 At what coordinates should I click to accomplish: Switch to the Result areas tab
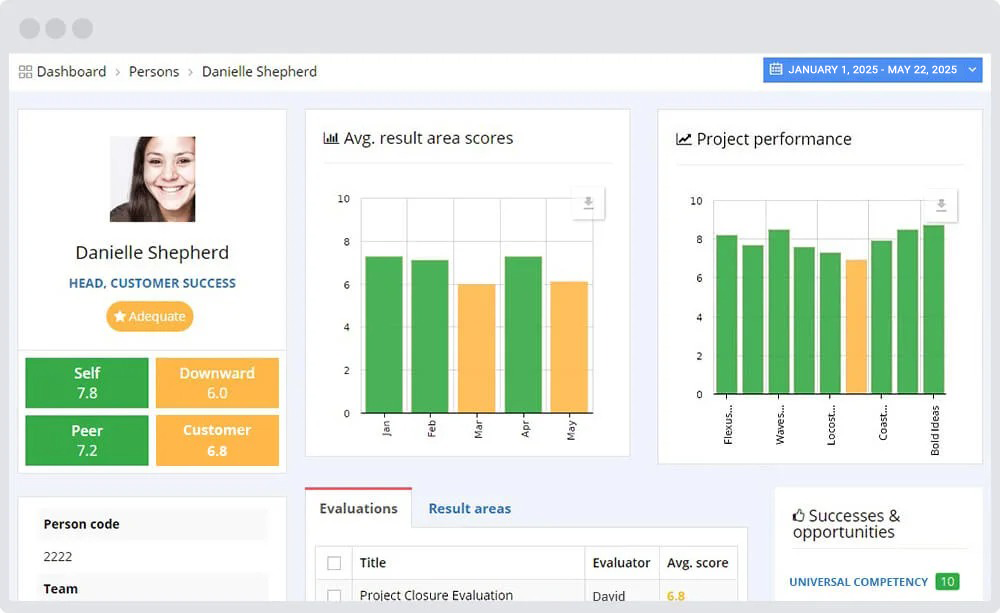pyautogui.click(x=470, y=508)
